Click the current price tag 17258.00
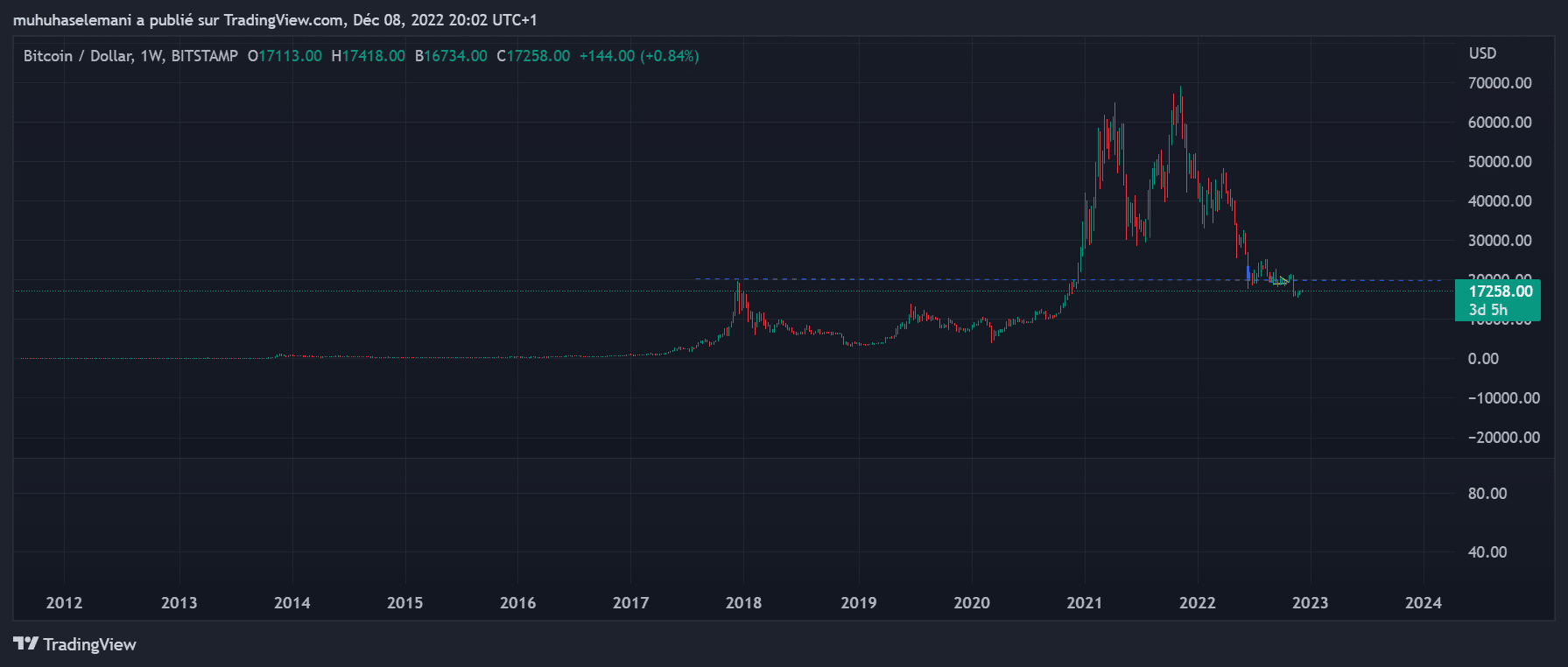Screen dimensions: 1568x667 pyautogui.click(x=1501, y=291)
